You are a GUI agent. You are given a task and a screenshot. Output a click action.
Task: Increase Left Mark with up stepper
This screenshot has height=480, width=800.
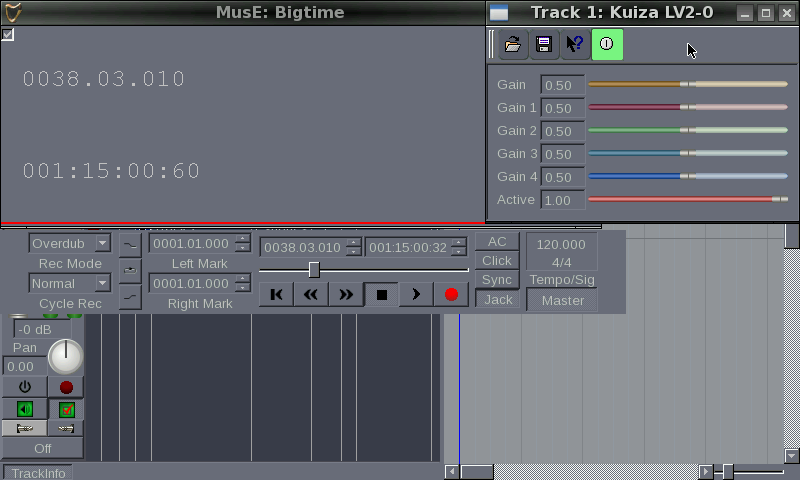(243, 239)
